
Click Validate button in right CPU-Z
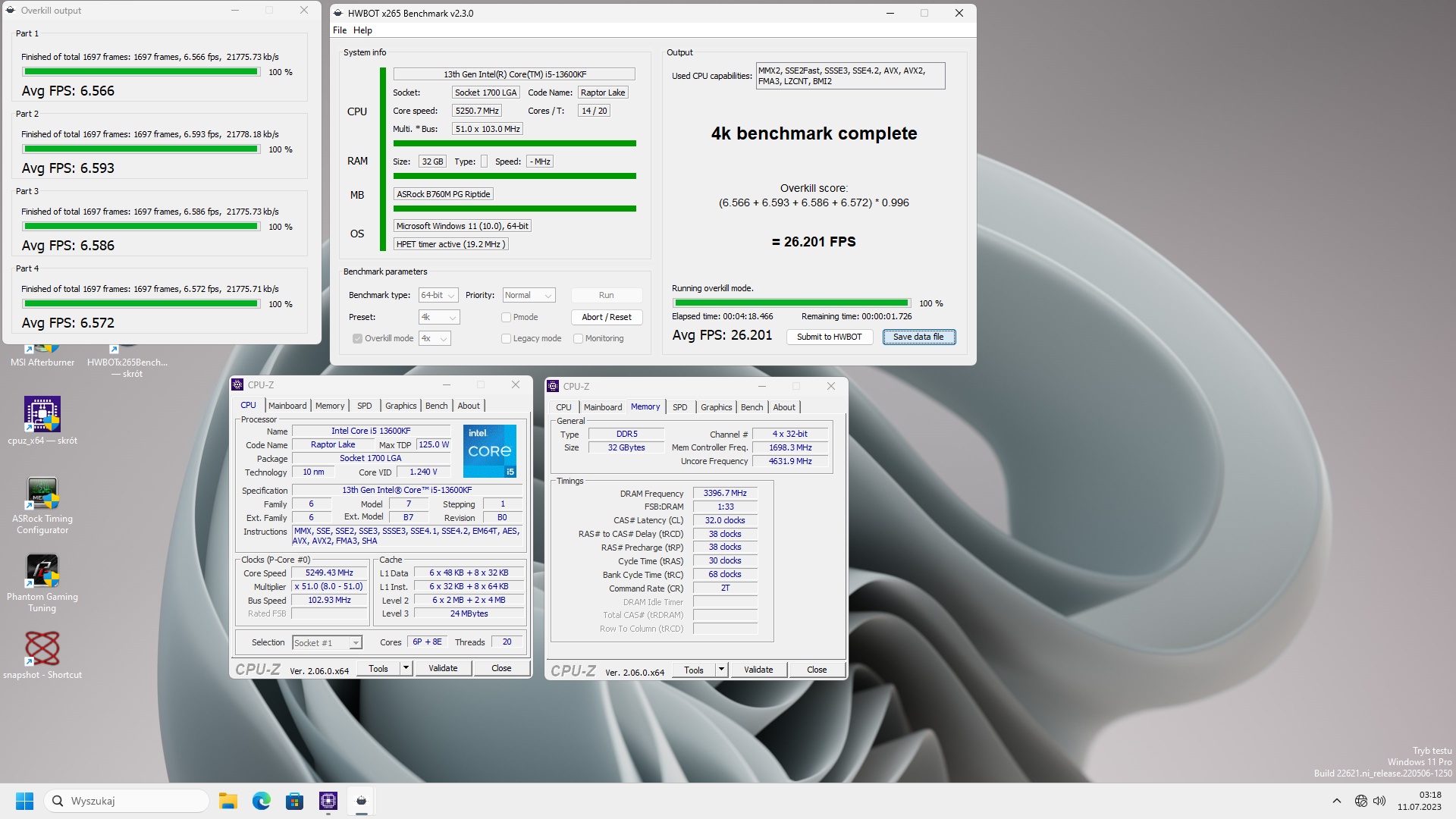[x=758, y=670]
